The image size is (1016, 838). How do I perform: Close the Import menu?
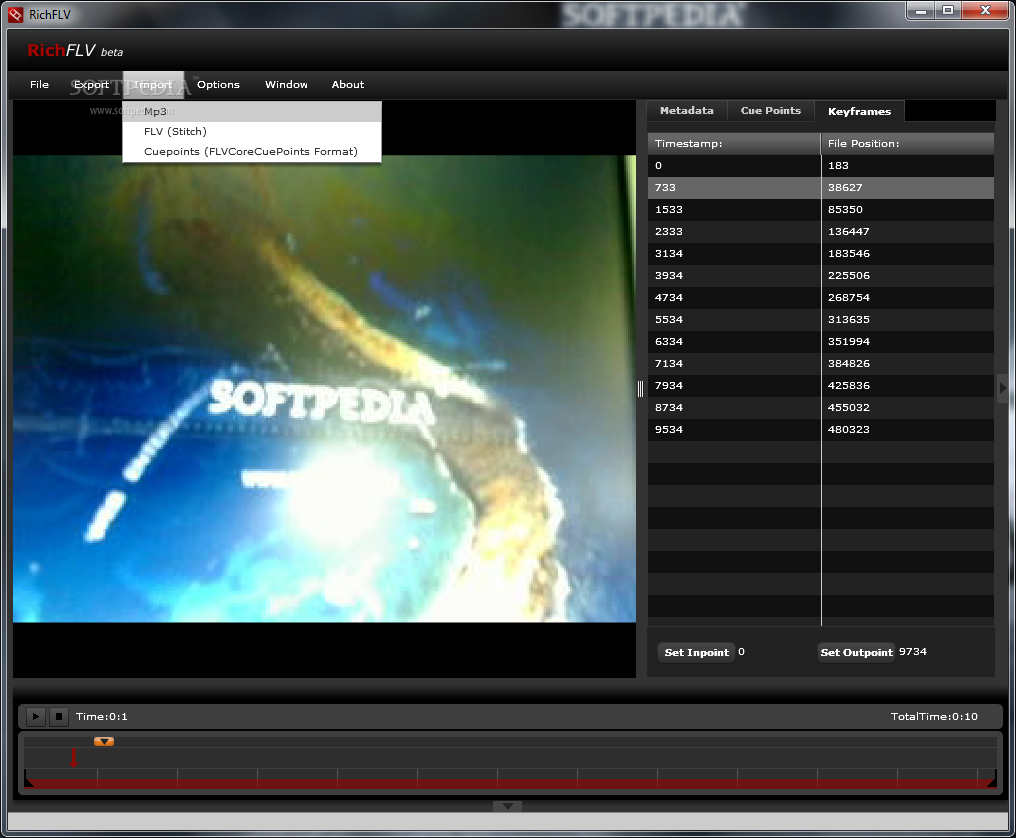(x=153, y=84)
